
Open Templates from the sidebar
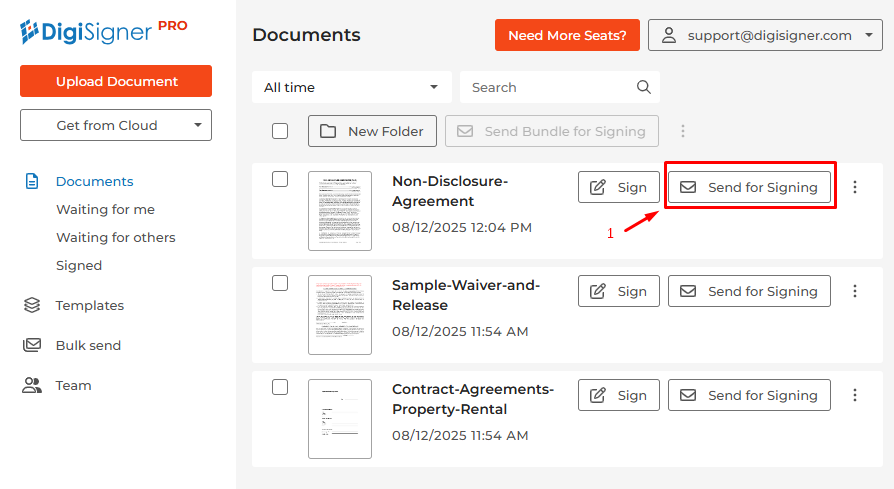(x=89, y=305)
